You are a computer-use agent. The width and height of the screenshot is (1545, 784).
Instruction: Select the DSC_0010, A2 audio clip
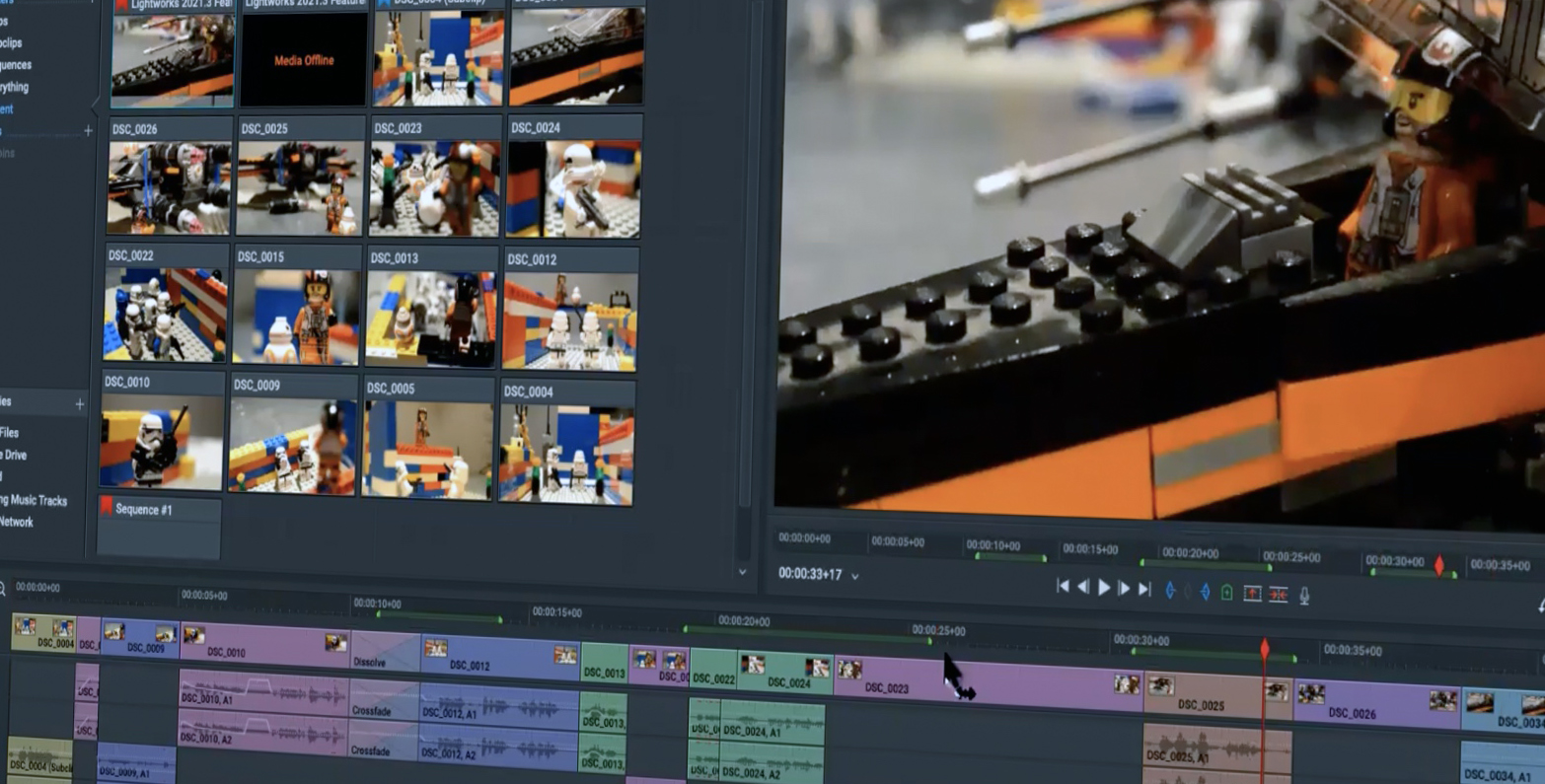tap(264, 731)
